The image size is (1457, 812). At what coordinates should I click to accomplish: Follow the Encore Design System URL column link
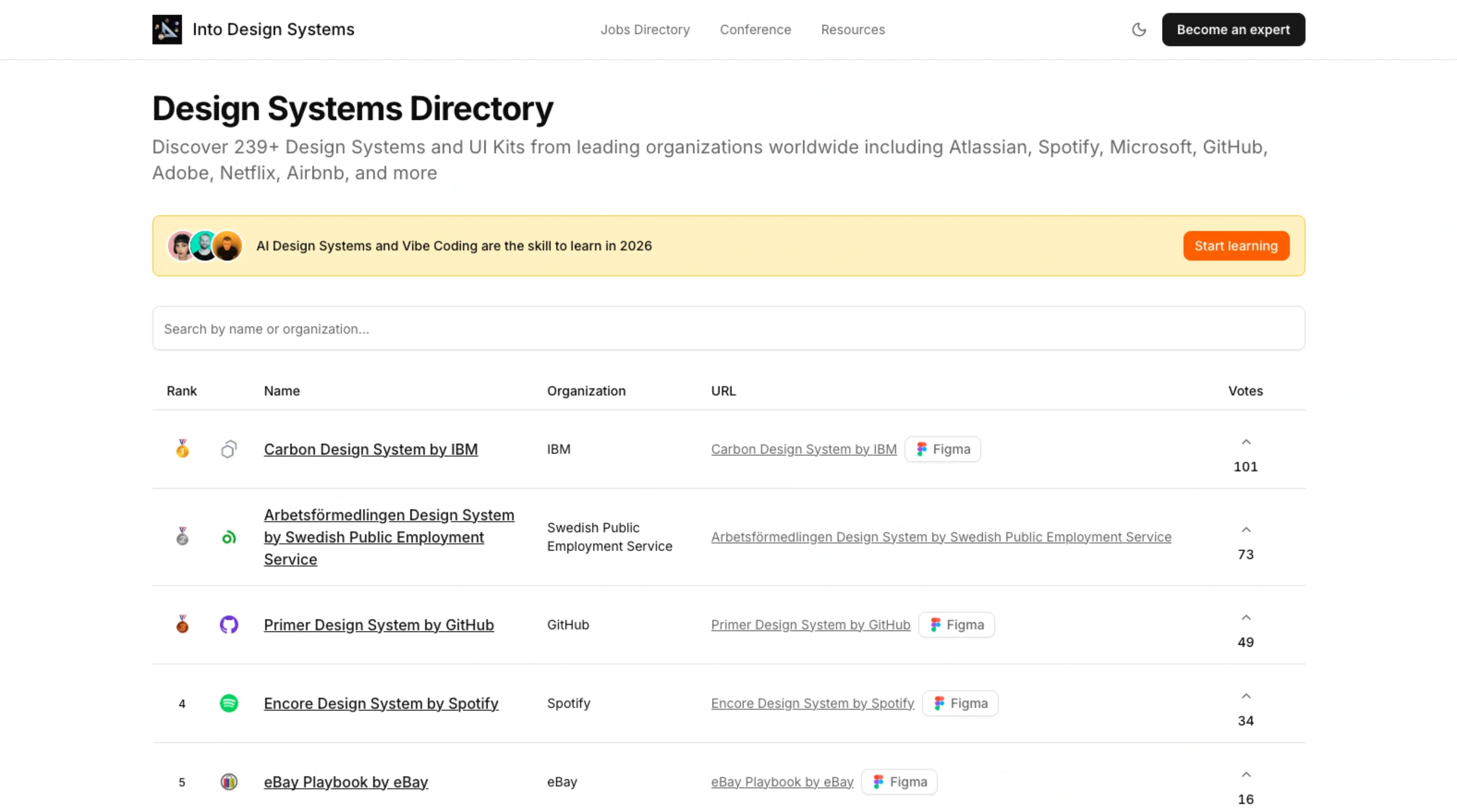(x=812, y=703)
